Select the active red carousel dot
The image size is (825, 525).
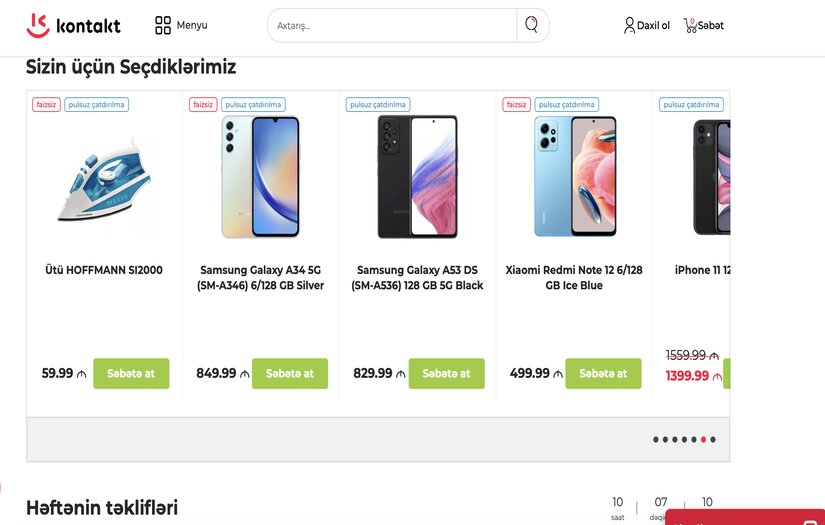(x=704, y=440)
